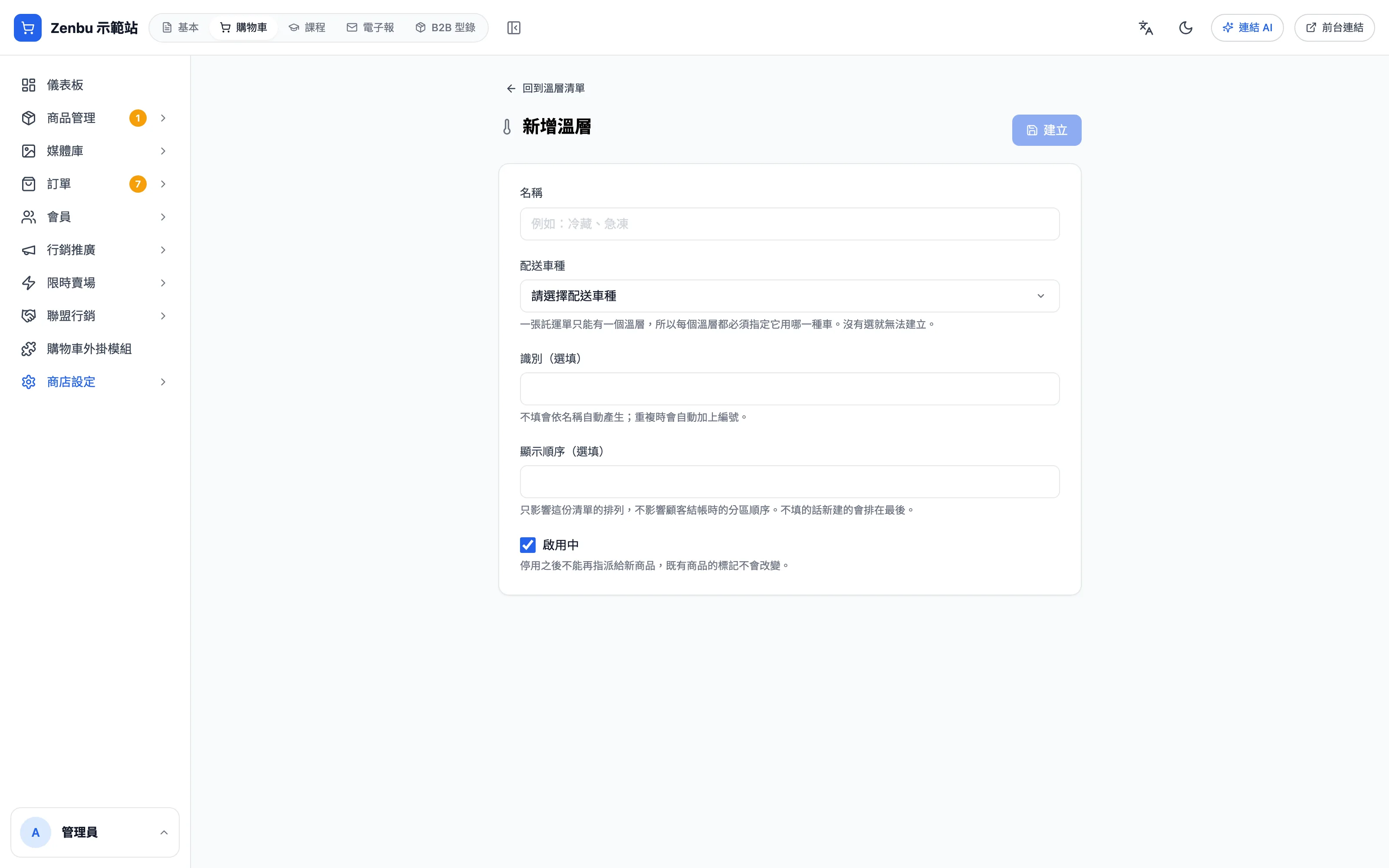Screen dimensions: 1389x868
Task: Click the 聯盟行銷 handshake icon
Action: click(29, 316)
